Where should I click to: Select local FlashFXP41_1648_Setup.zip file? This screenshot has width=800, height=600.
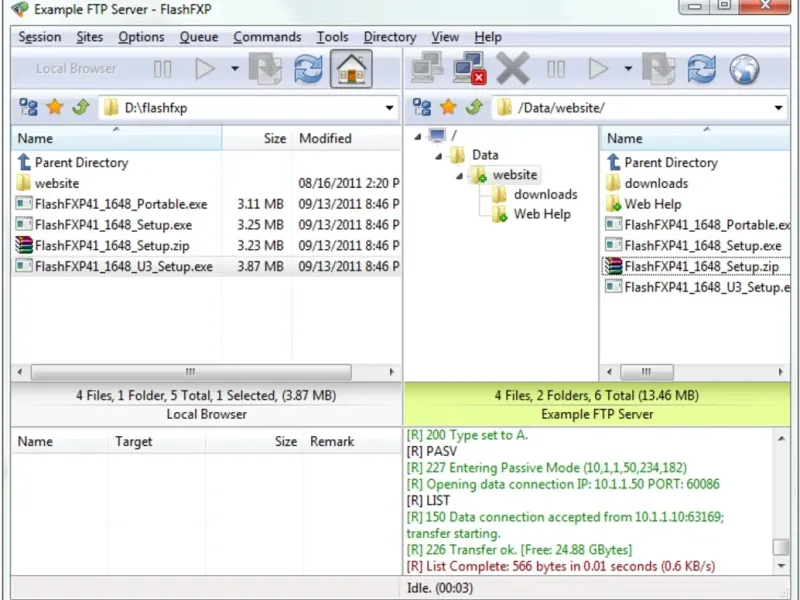pos(112,246)
